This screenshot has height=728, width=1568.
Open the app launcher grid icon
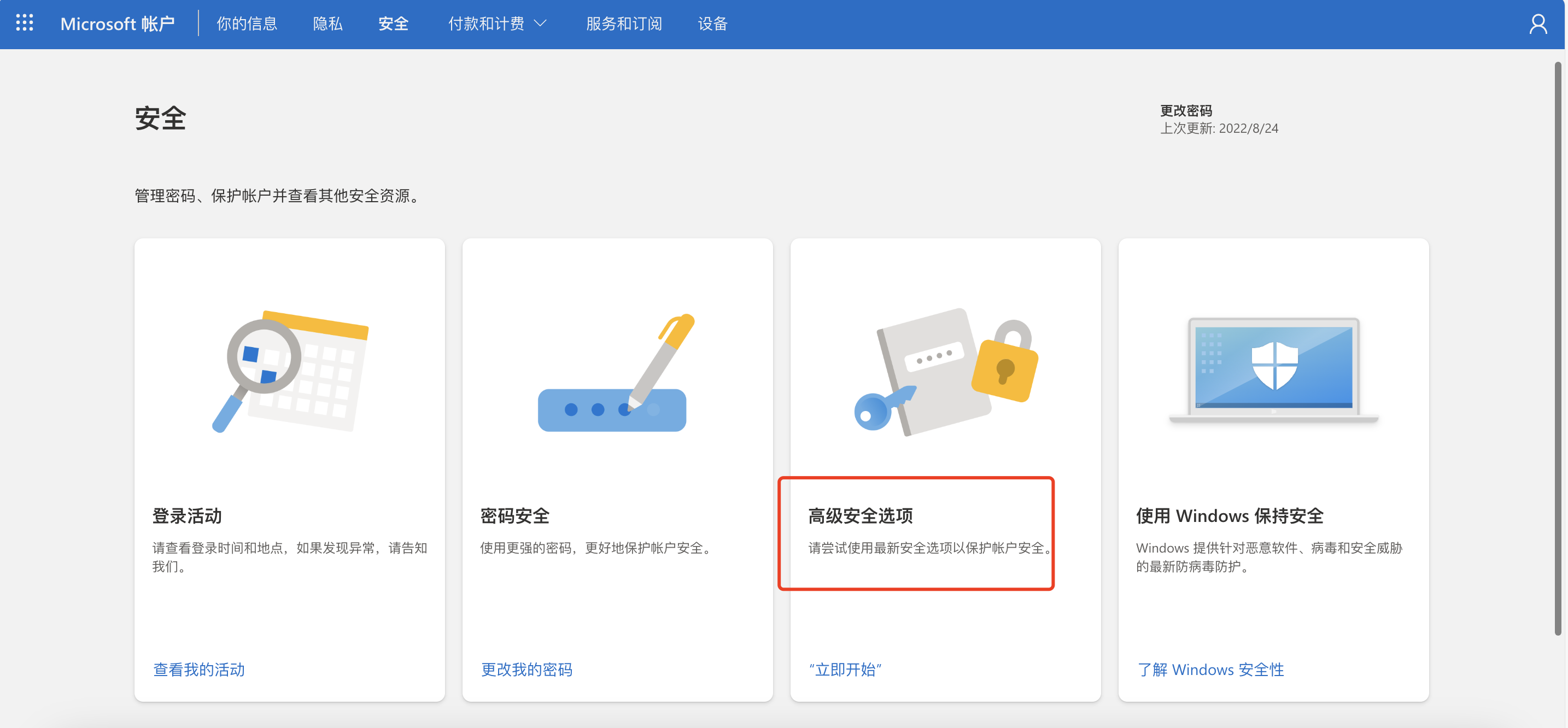25,23
